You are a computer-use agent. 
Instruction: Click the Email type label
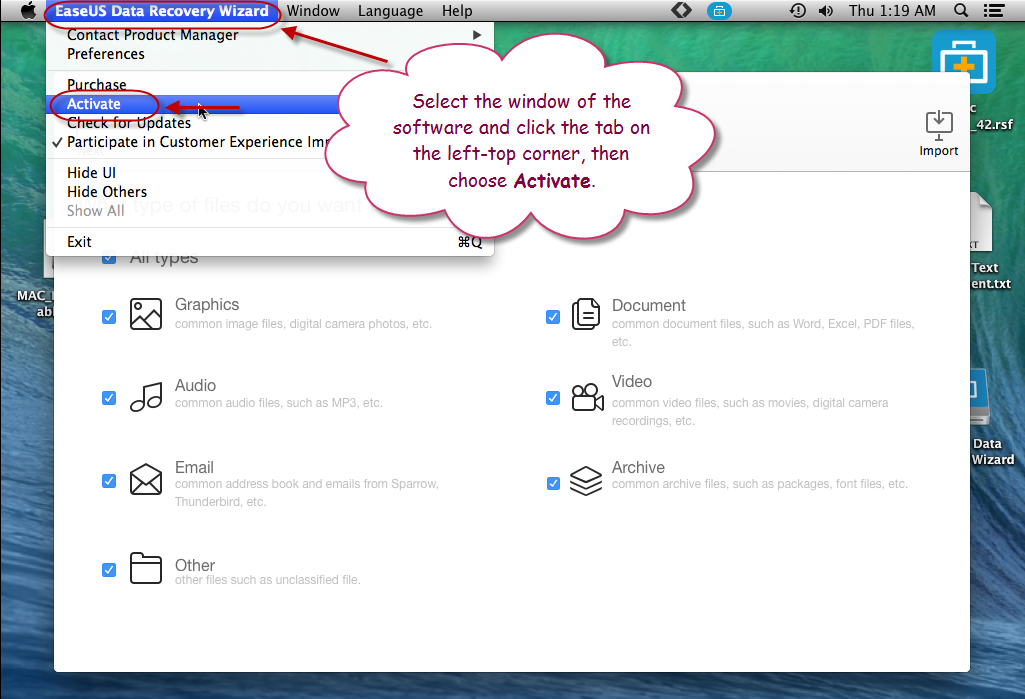pyautogui.click(x=194, y=467)
